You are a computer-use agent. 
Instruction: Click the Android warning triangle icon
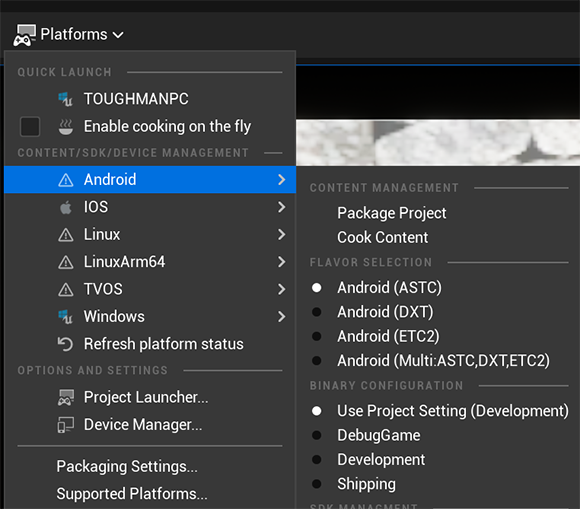[x=66, y=180]
